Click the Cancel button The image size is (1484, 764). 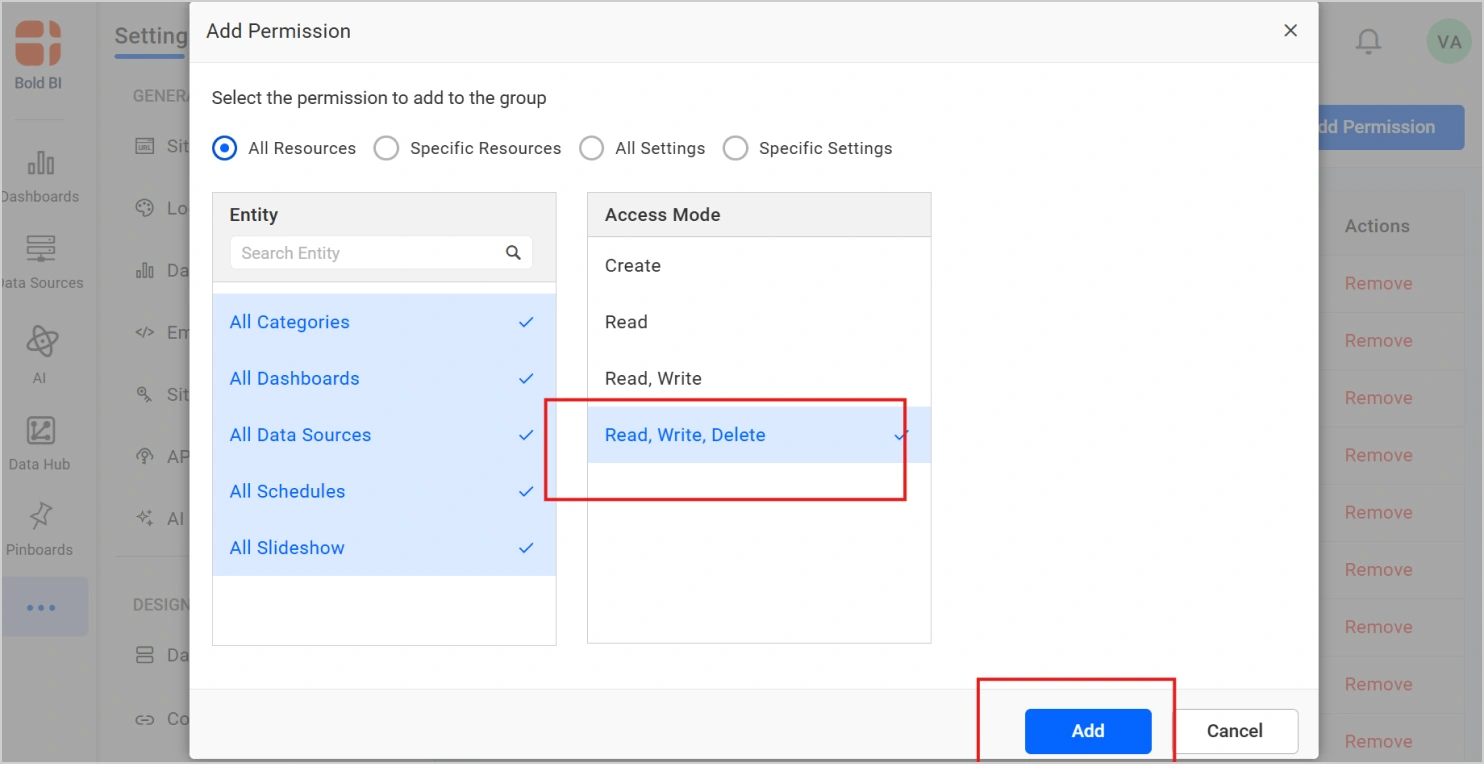tap(1235, 731)
